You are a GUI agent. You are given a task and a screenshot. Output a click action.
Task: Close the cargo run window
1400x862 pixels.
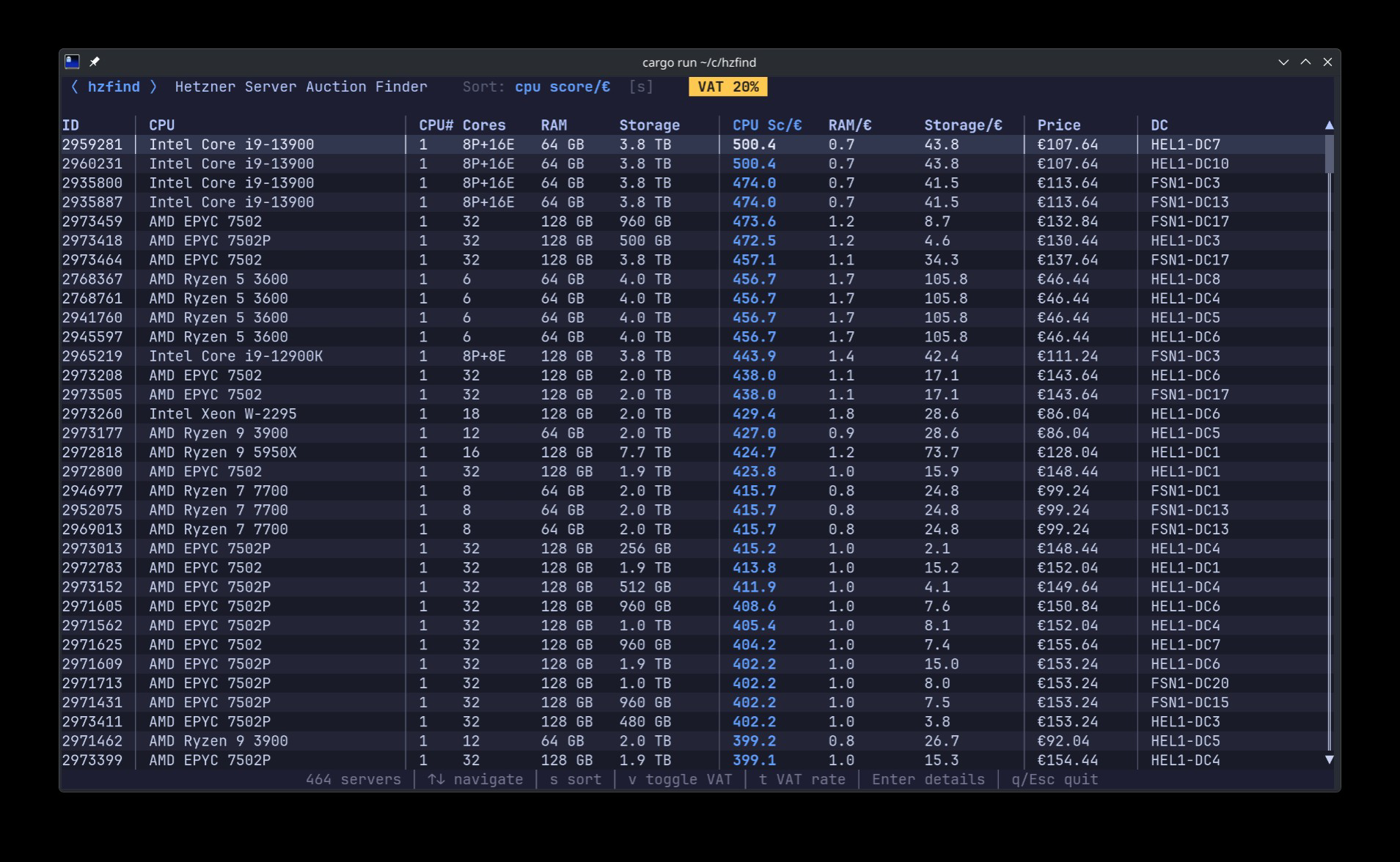point(1327,62)
